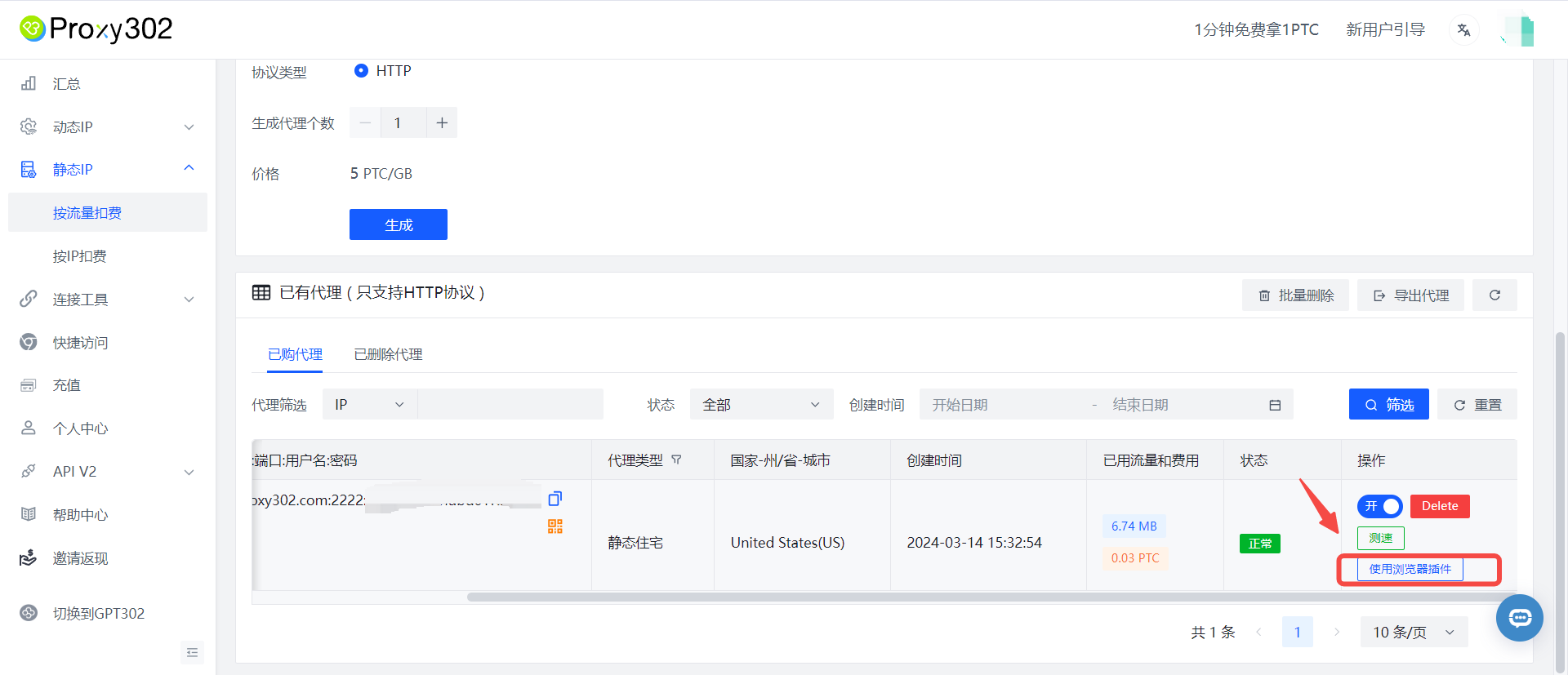
Task: Click the 切换到GPT302 icon
Action: coord(29,613)
